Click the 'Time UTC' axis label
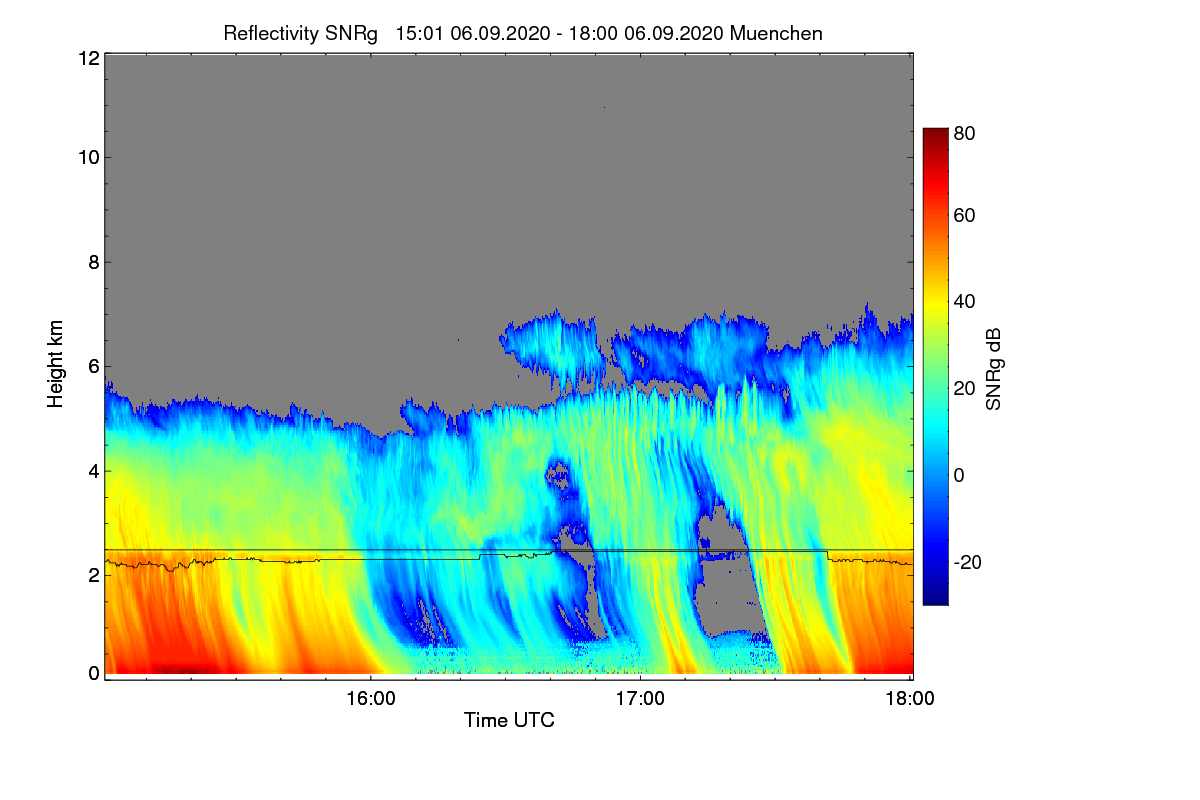1200x800 pixels. pos(509,720)
